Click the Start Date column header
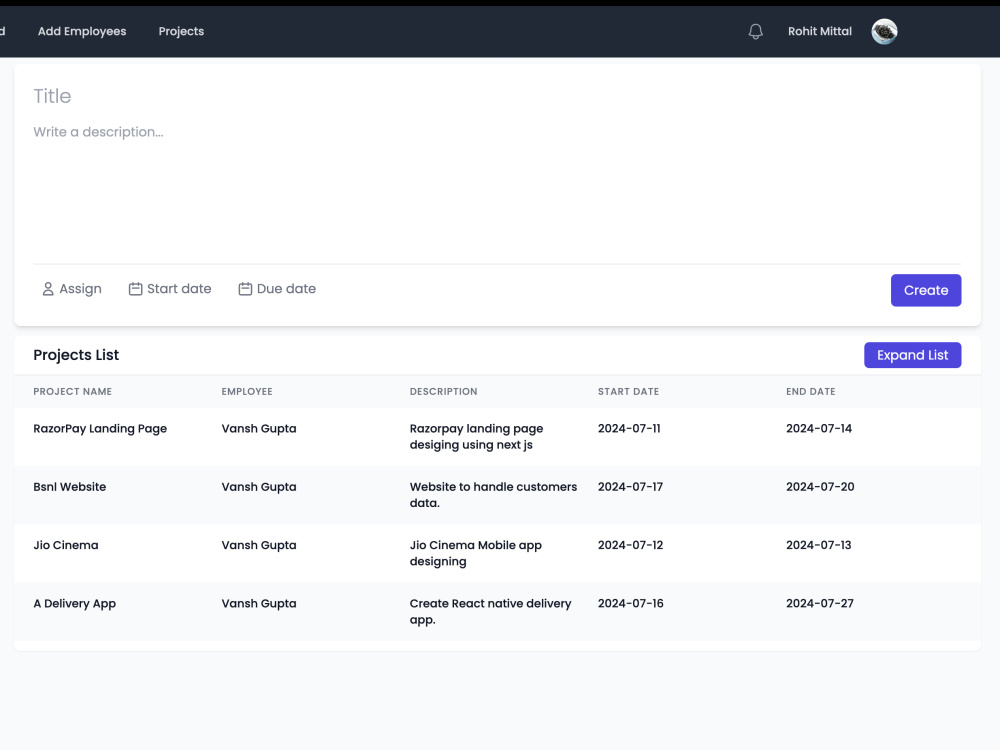Screen dimensions: 1000x750 (x=628, y=392)
